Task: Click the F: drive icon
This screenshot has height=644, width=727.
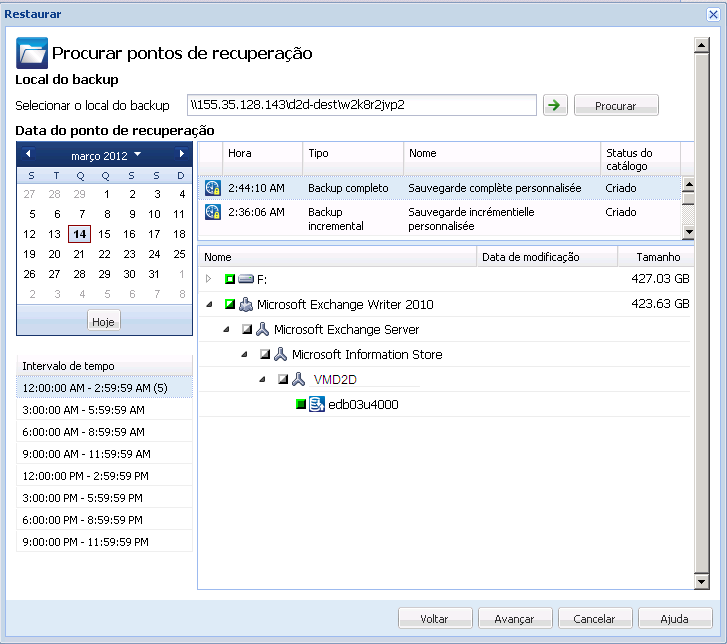Action: click(246, 279)
